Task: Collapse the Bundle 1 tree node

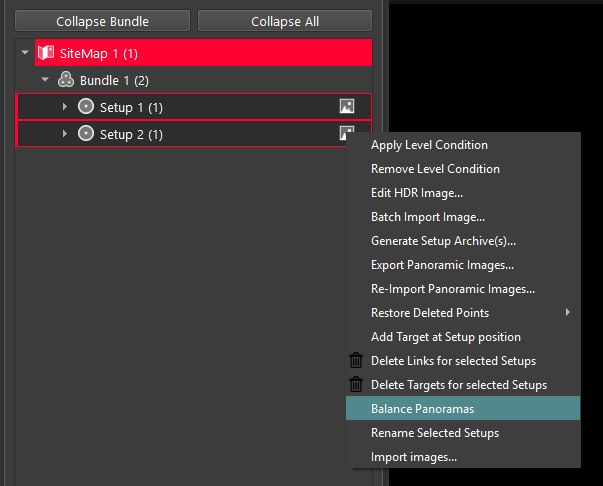Action: click(x=45, y=80)
